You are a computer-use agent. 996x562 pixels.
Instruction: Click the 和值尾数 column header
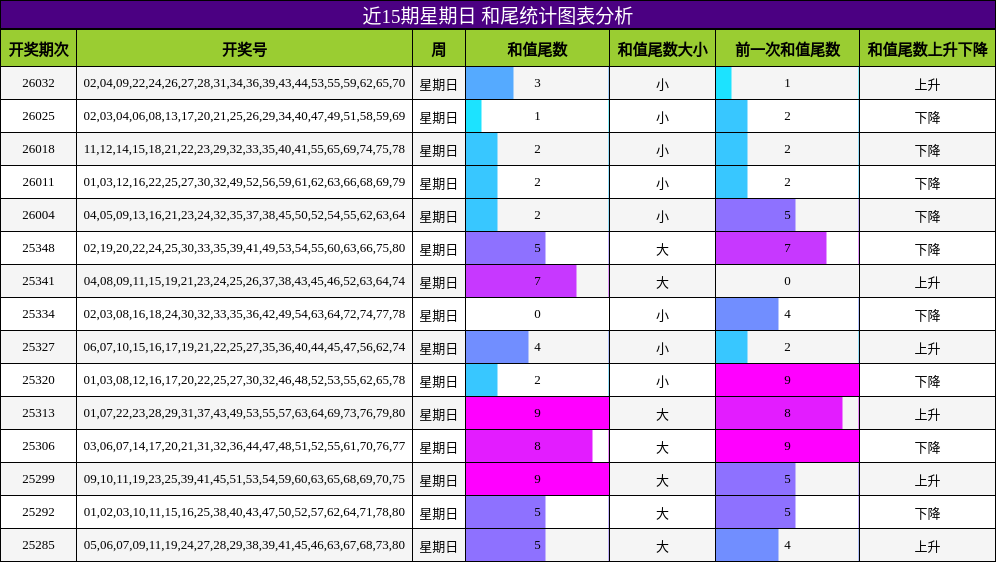click(537, 49)
